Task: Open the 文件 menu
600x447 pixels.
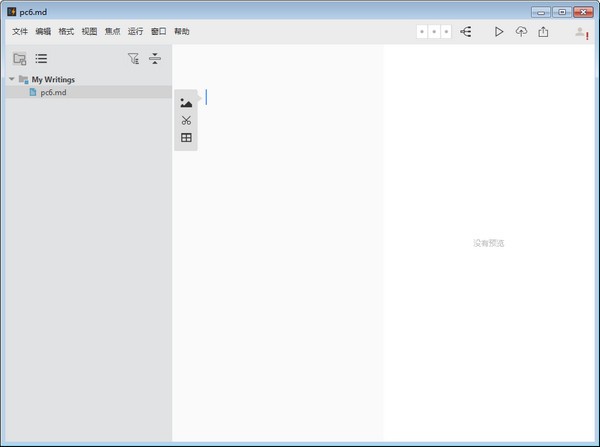Action: (20, 31)
